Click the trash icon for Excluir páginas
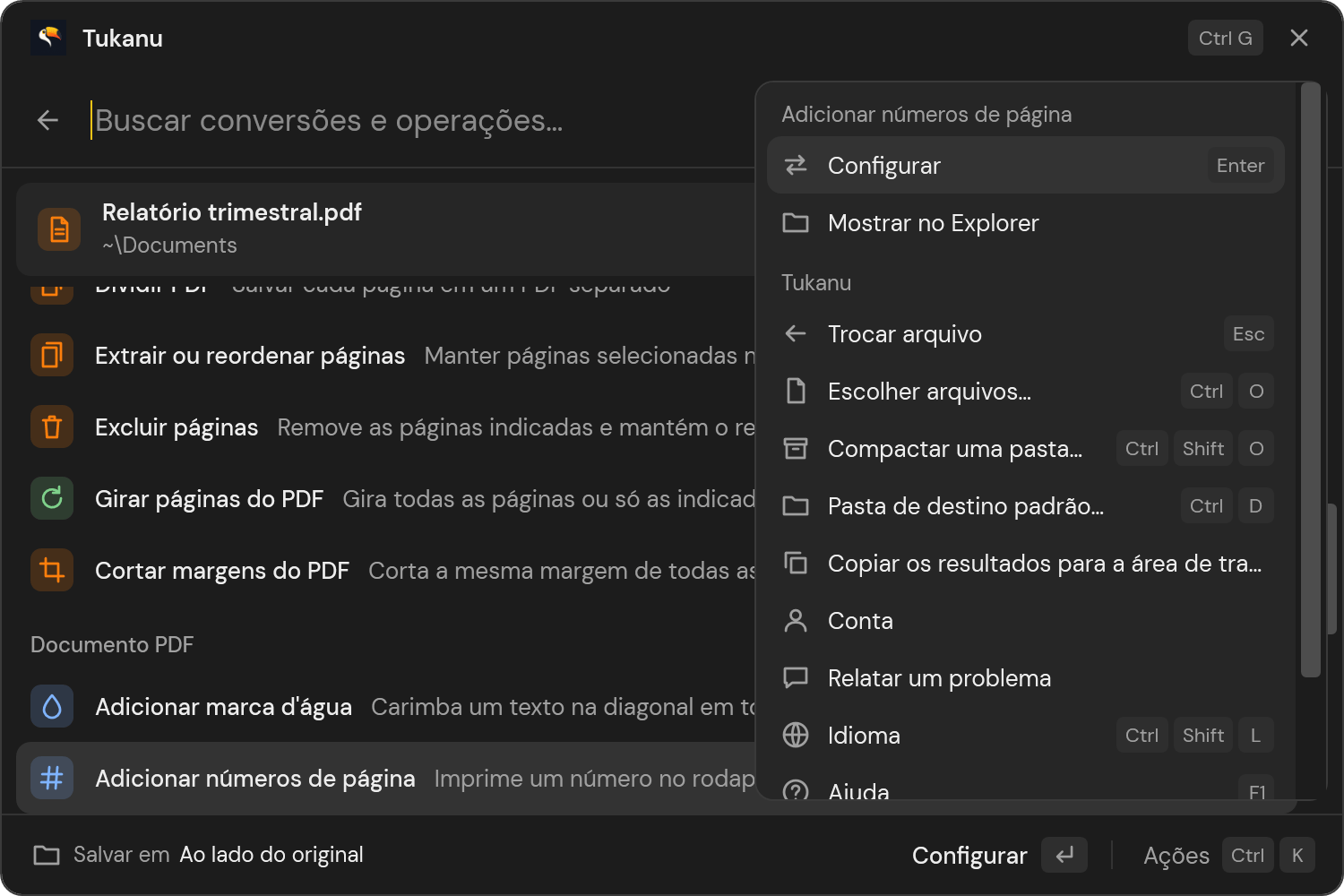 [52, 426]
